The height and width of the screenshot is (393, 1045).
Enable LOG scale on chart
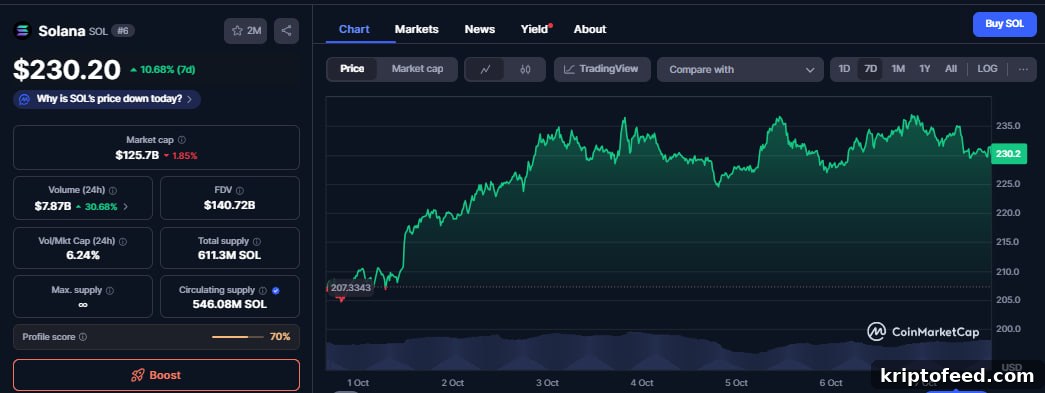coord(987,69)
